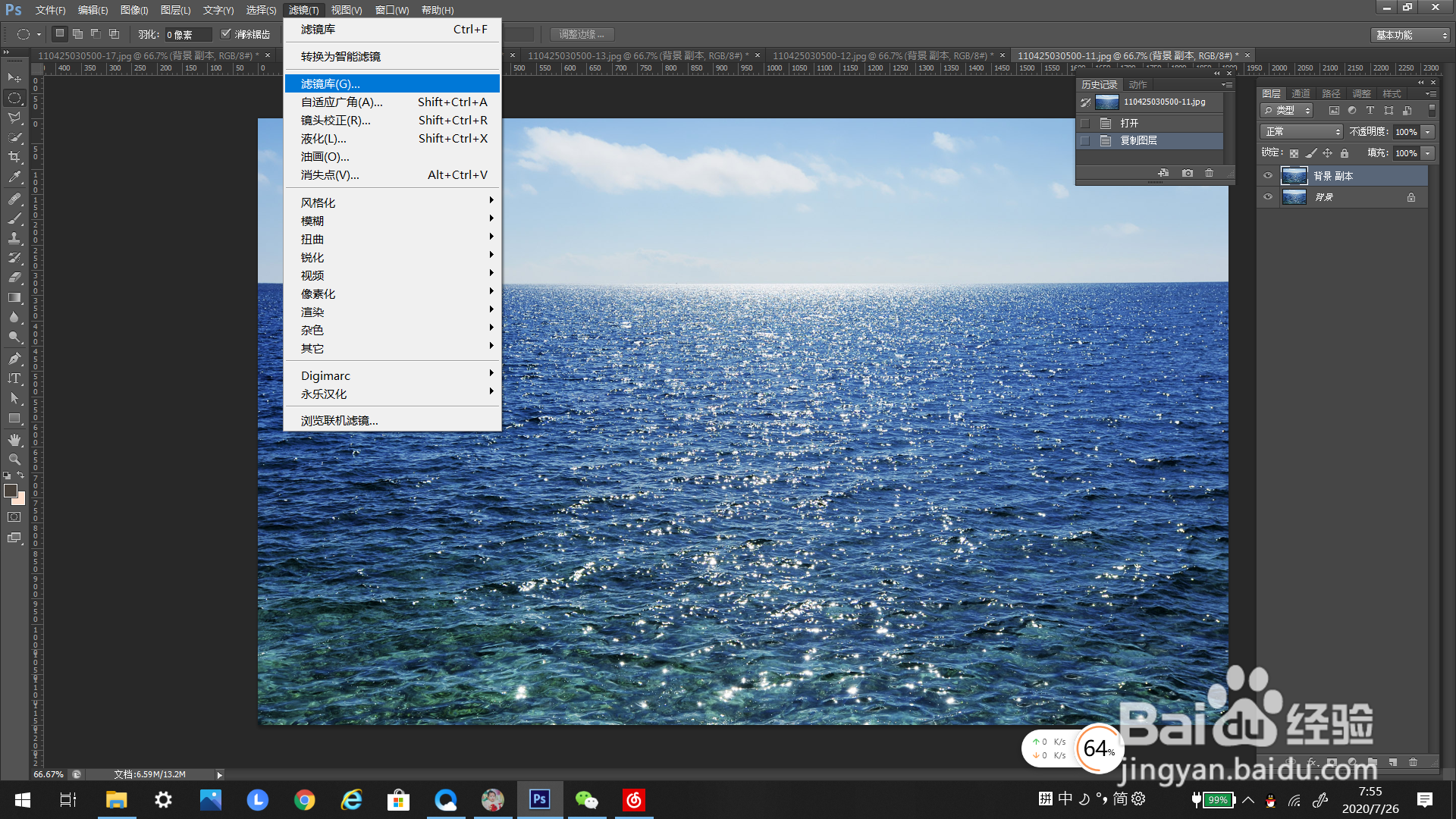Image resolution: width=1456 pixels, height=819 pixels.
Task: Select the Clone Stamp tool
Action: click(x=14, y=238)
